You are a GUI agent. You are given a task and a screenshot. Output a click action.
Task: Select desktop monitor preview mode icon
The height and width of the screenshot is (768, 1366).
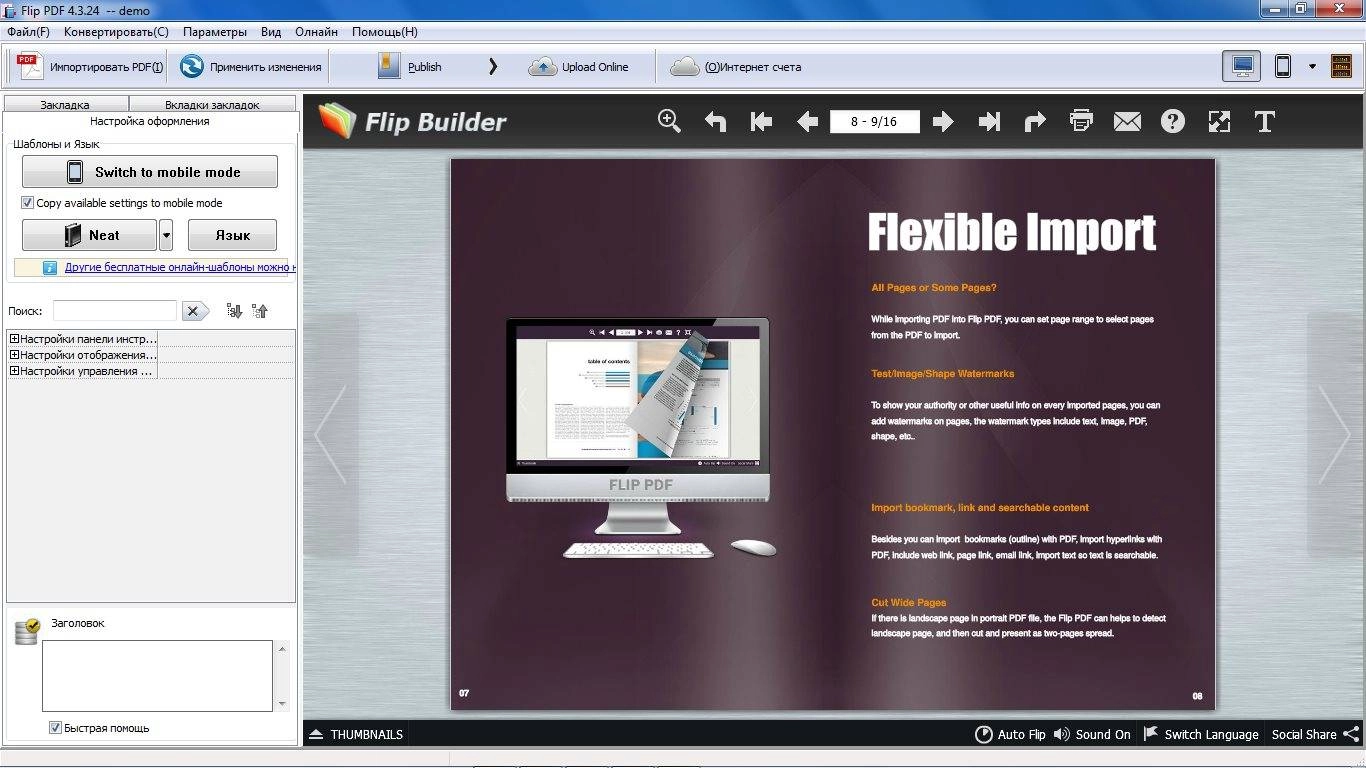pyautogui.click(x=1242, y=67)
